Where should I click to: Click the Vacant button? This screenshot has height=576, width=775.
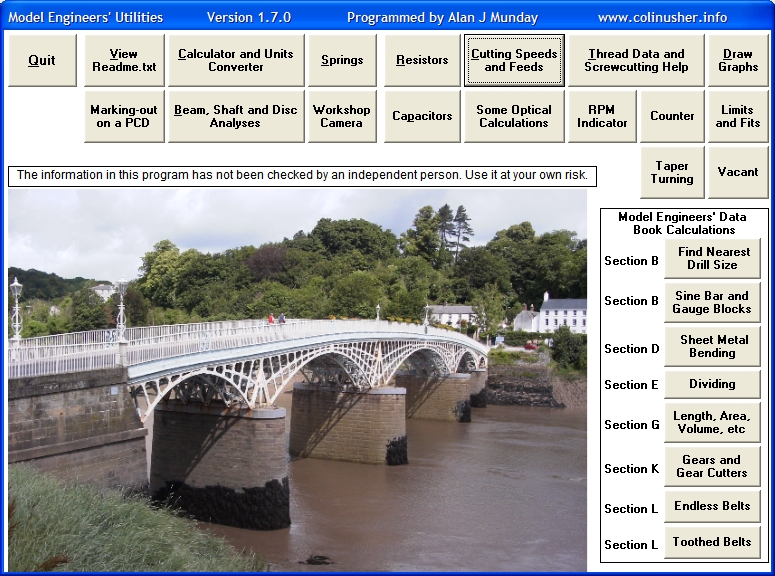(738, 172)
